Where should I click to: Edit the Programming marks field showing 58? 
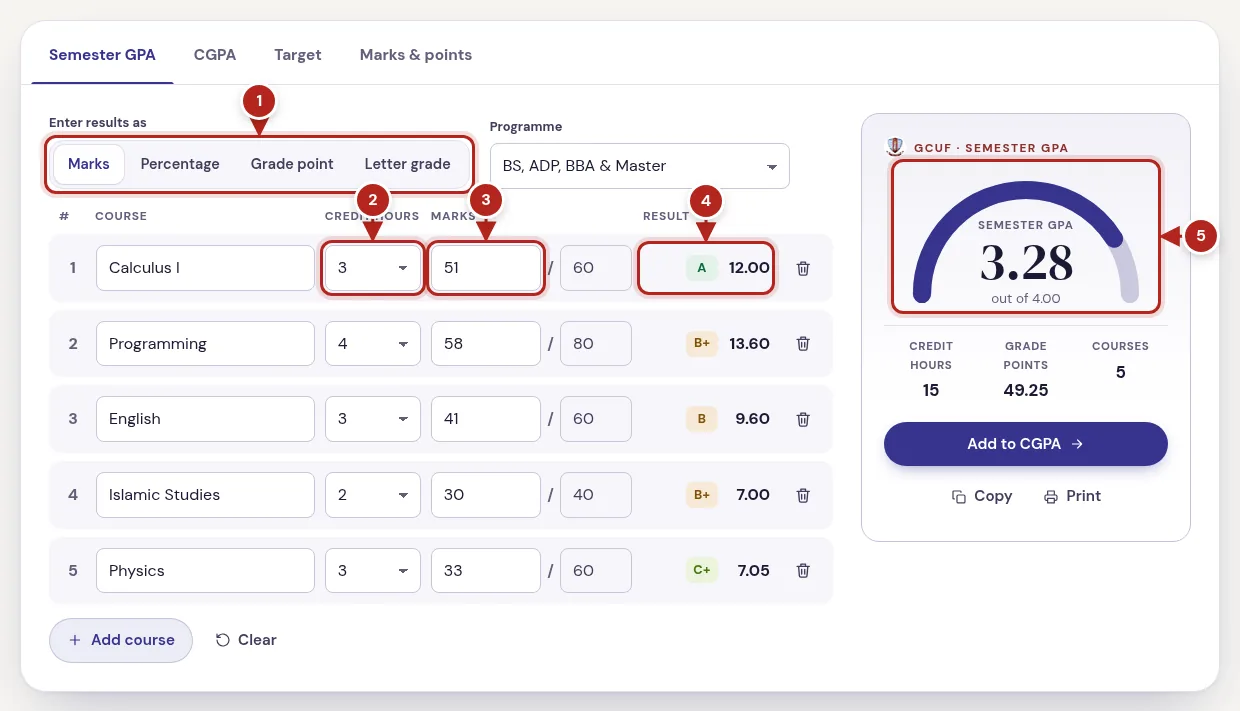pos(486,344)
